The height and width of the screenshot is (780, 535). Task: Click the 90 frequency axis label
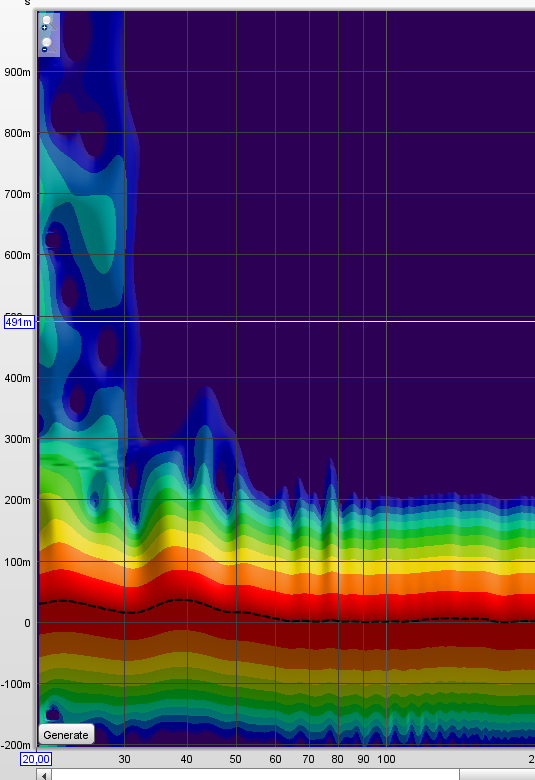[363, 759]
